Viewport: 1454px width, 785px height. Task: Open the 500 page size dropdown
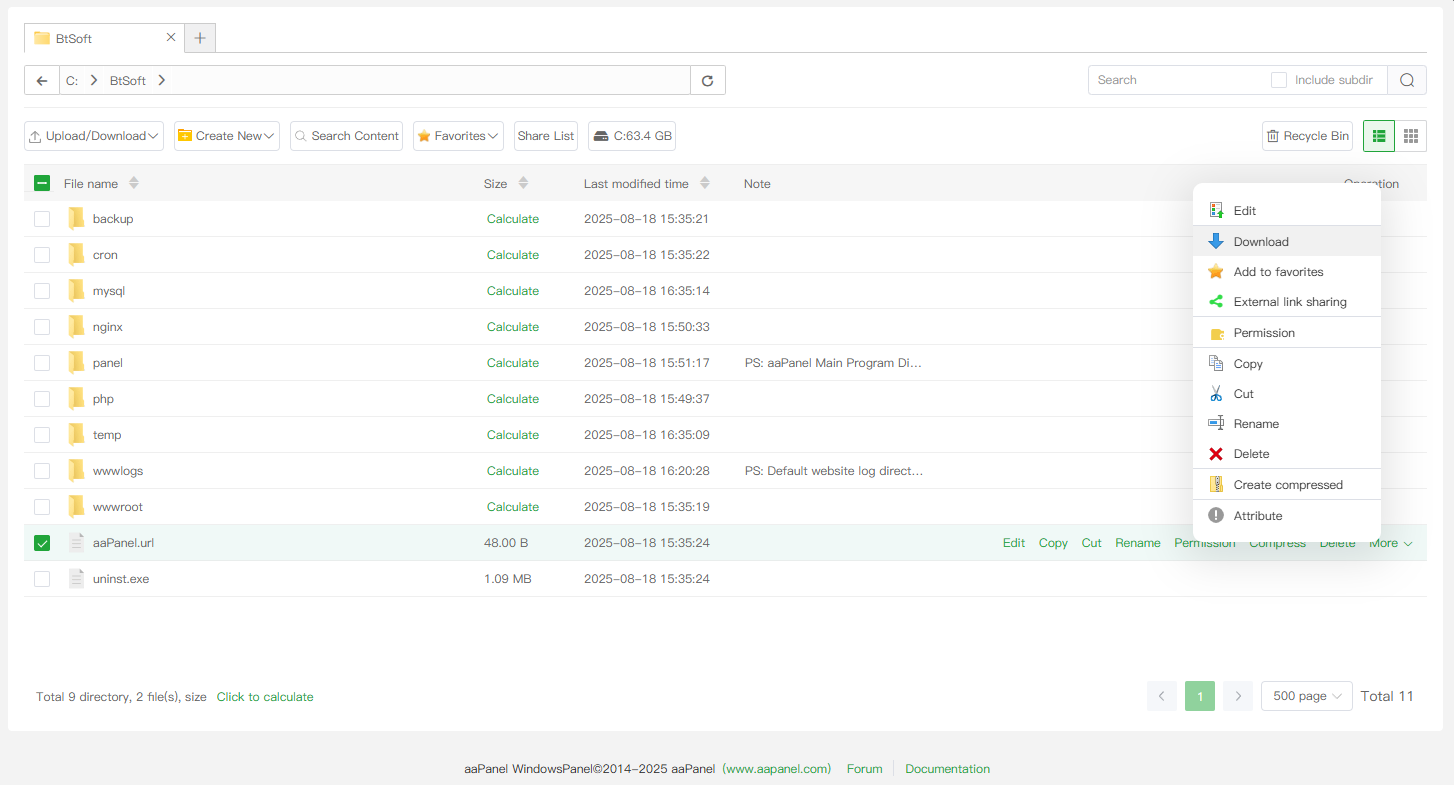coord(1307,696)
